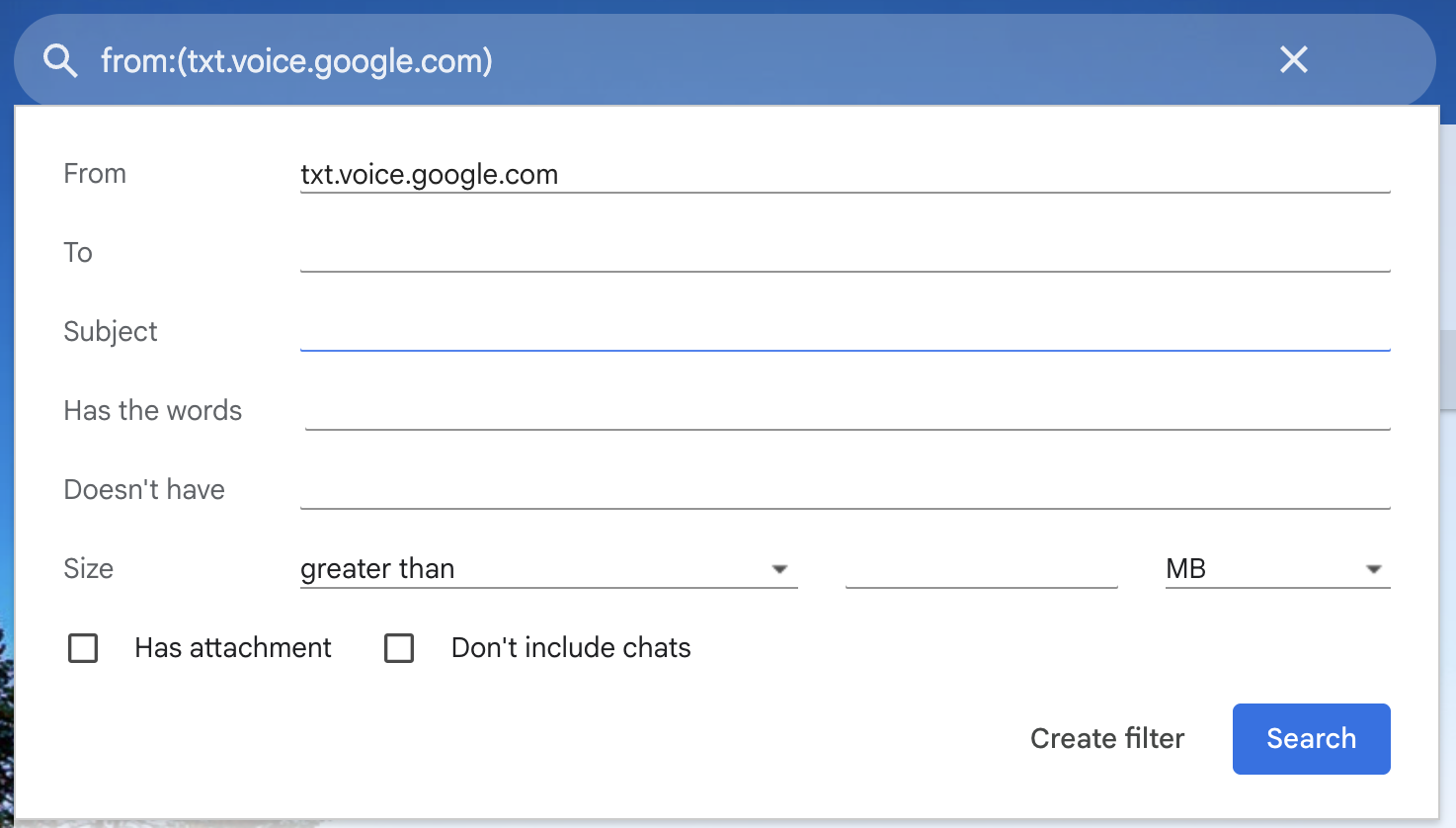The width and height of the screenshot is (1456, 828).
Task: Tick the Don't include chats checkbox
Action: point(399,648)
